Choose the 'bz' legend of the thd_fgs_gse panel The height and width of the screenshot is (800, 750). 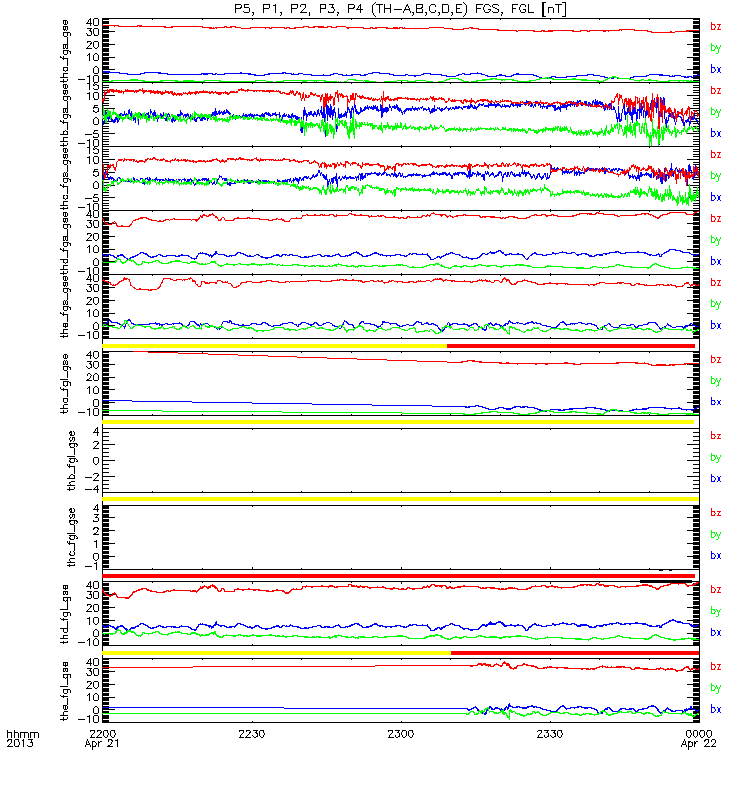(x=715, y=218)
